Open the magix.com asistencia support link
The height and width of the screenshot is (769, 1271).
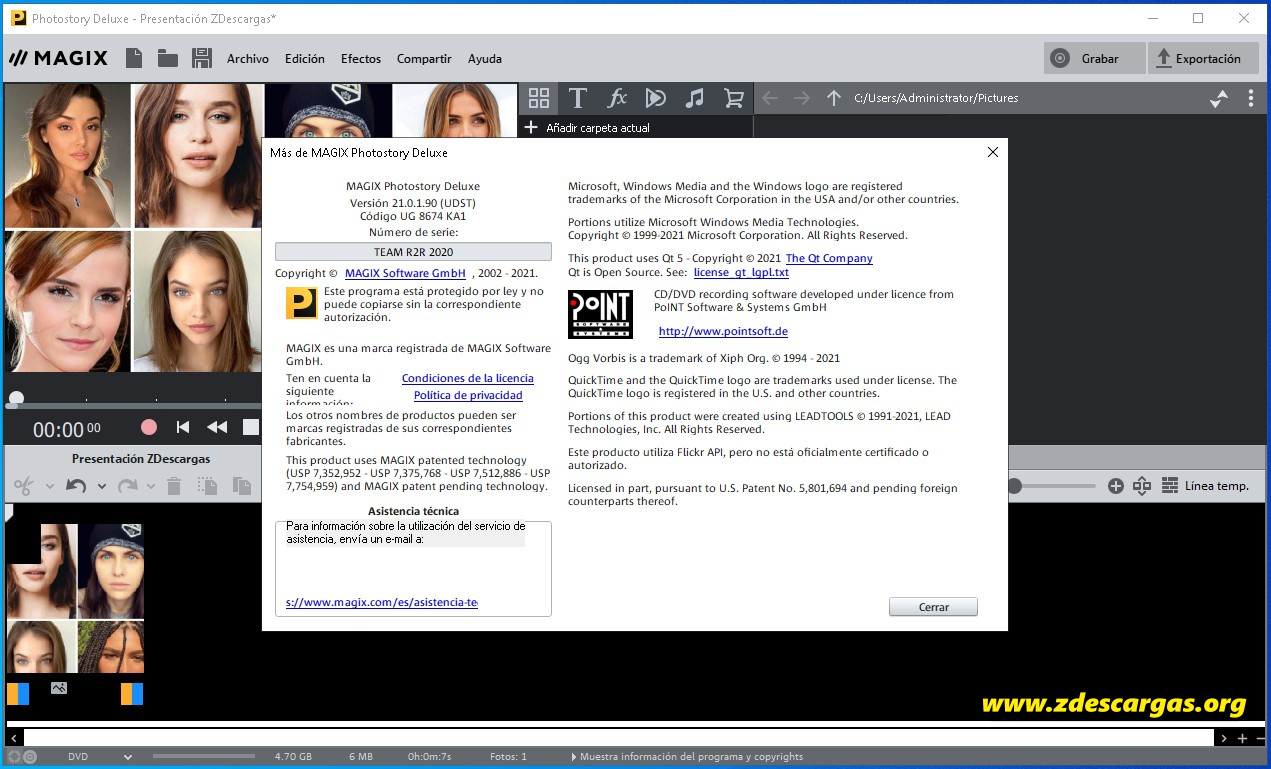point(382,602)
